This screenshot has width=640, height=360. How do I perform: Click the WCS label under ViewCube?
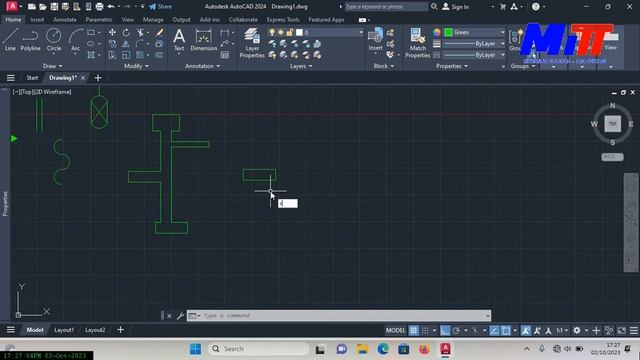click(x=612, y=157)
